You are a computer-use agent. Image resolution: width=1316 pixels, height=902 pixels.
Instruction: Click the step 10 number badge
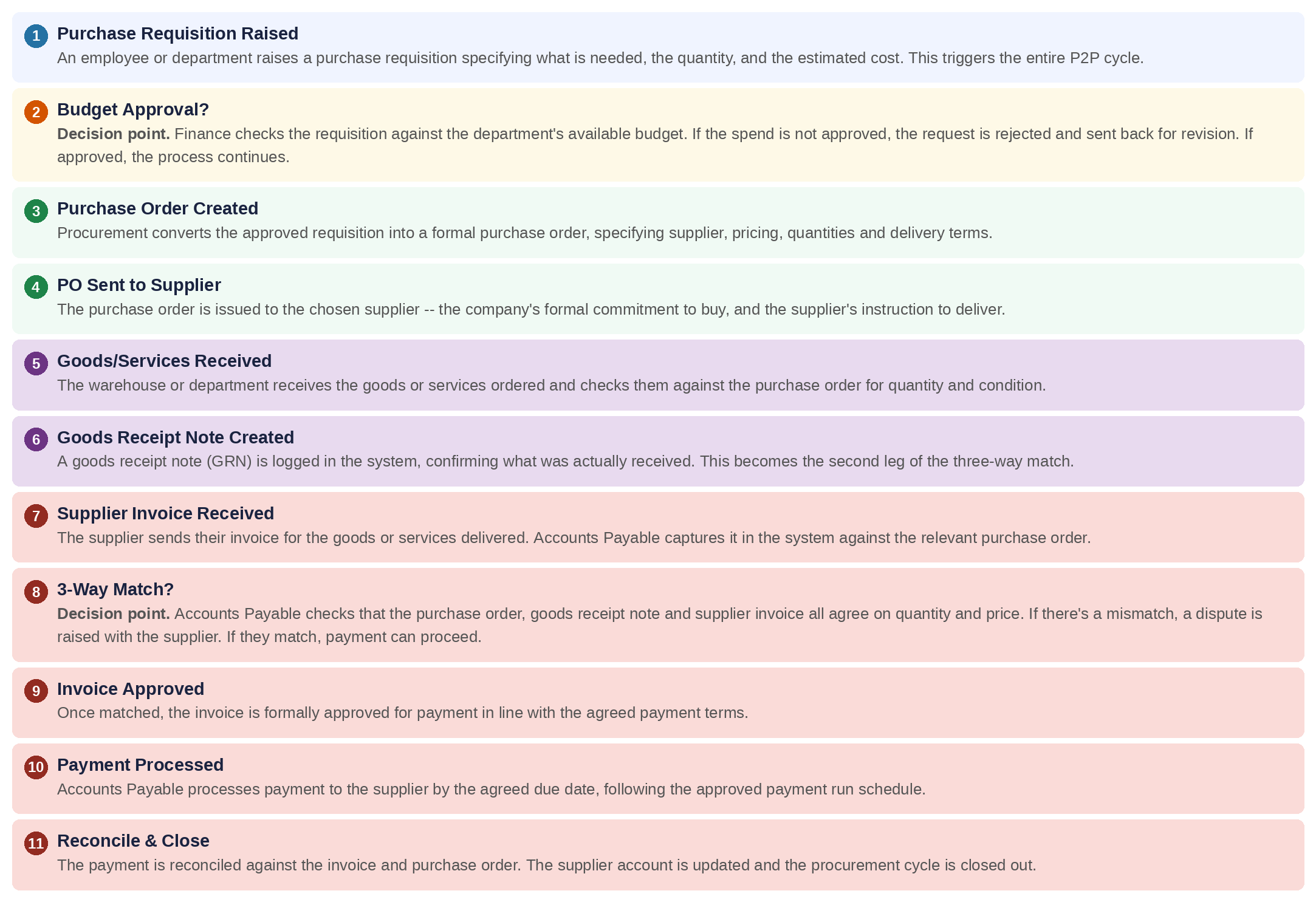point(36,767)
